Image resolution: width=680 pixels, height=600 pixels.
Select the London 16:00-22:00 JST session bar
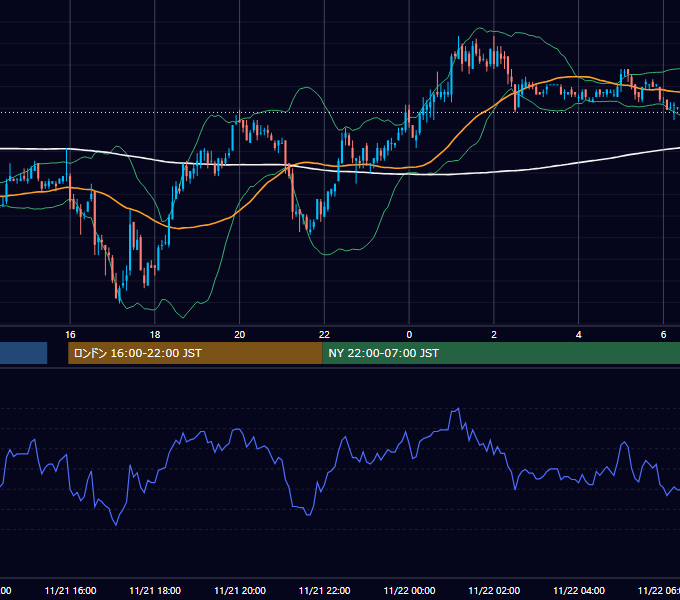[x=195, y=353]
